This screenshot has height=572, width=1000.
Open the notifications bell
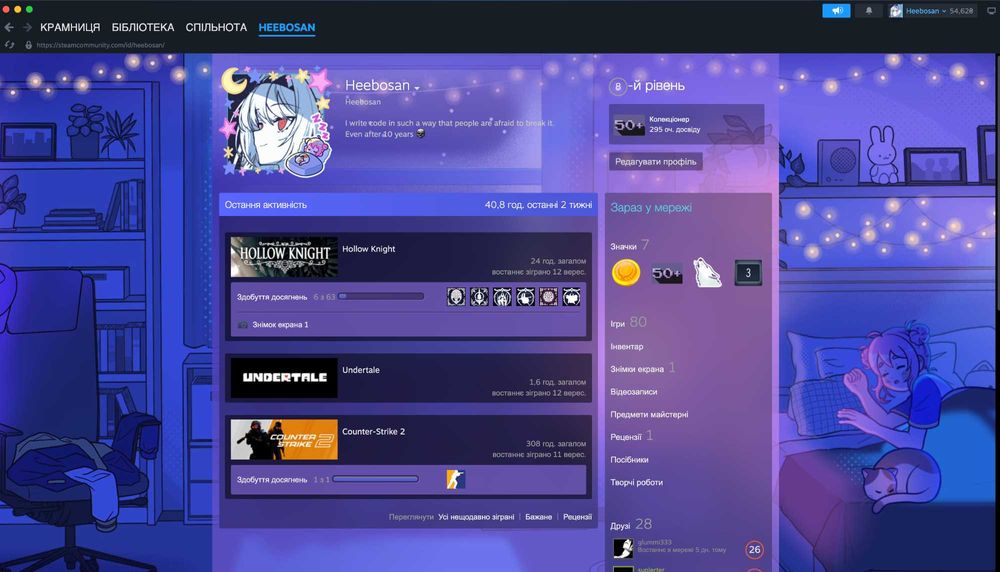click(869, 10)
